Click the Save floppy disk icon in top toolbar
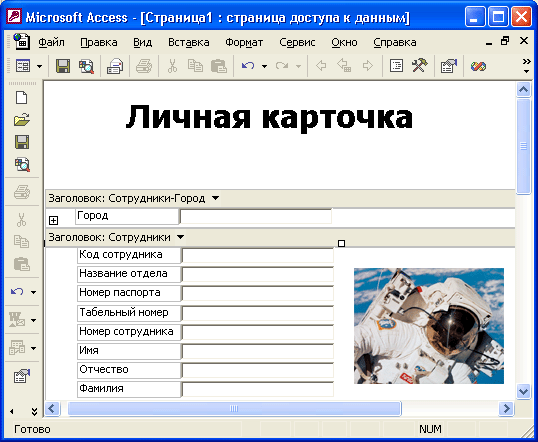The image size is (538, 442). pos(63,66)
